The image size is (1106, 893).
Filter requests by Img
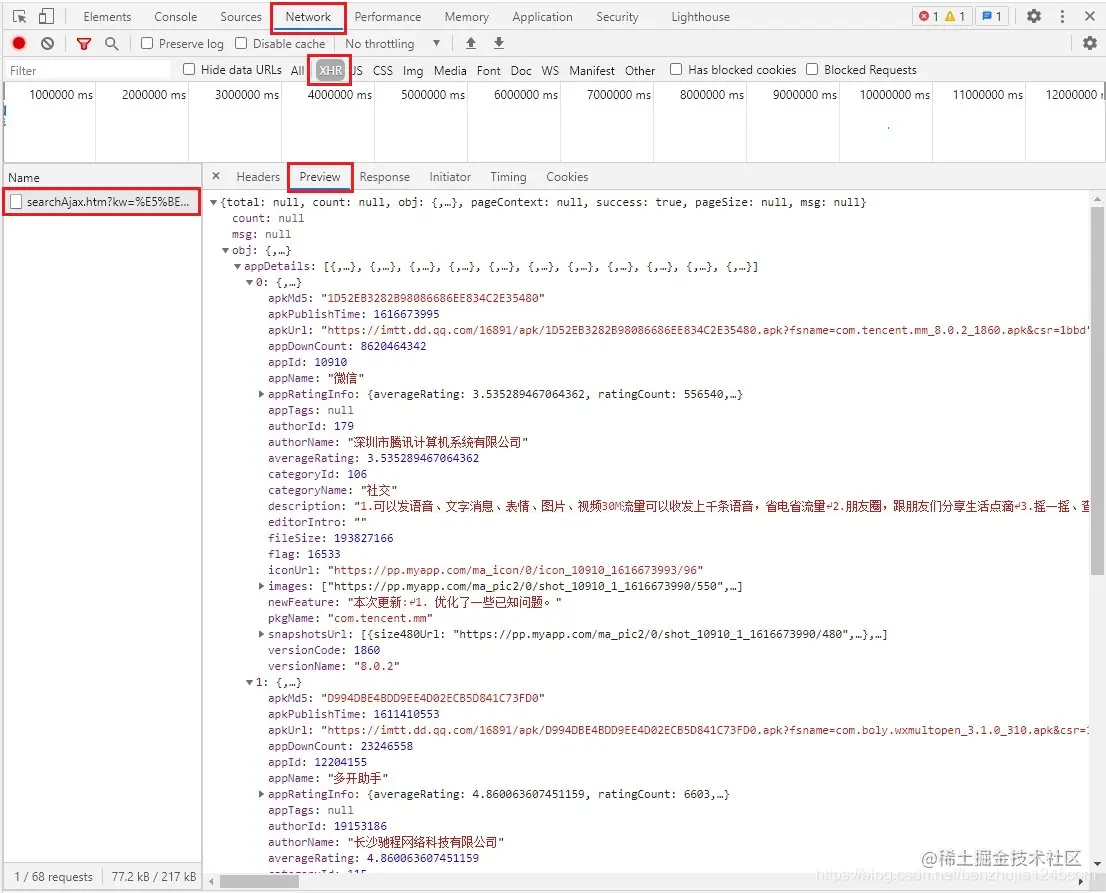click(413, 70)
